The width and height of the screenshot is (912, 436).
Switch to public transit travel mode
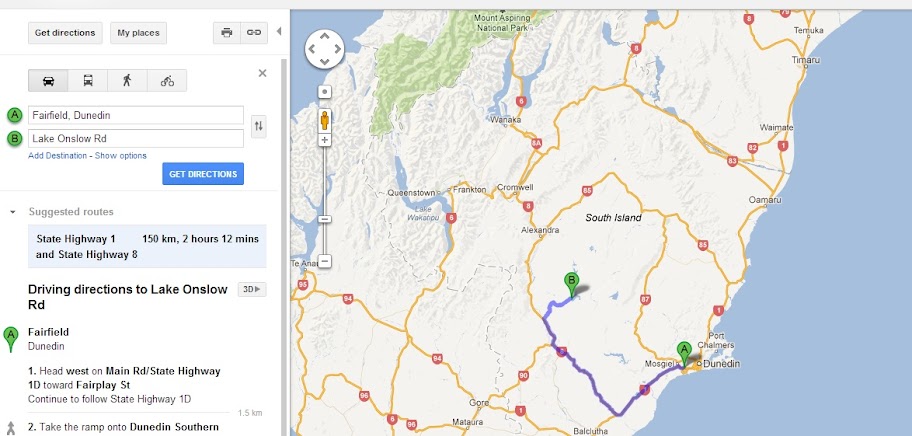click(x=88, y=81)
